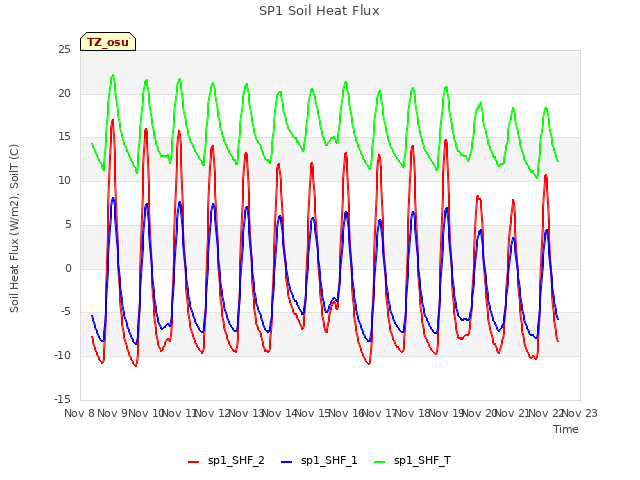Click the y-axis tick label -5
The height and width of the screenshot is (480, 640).
point(65,312)
